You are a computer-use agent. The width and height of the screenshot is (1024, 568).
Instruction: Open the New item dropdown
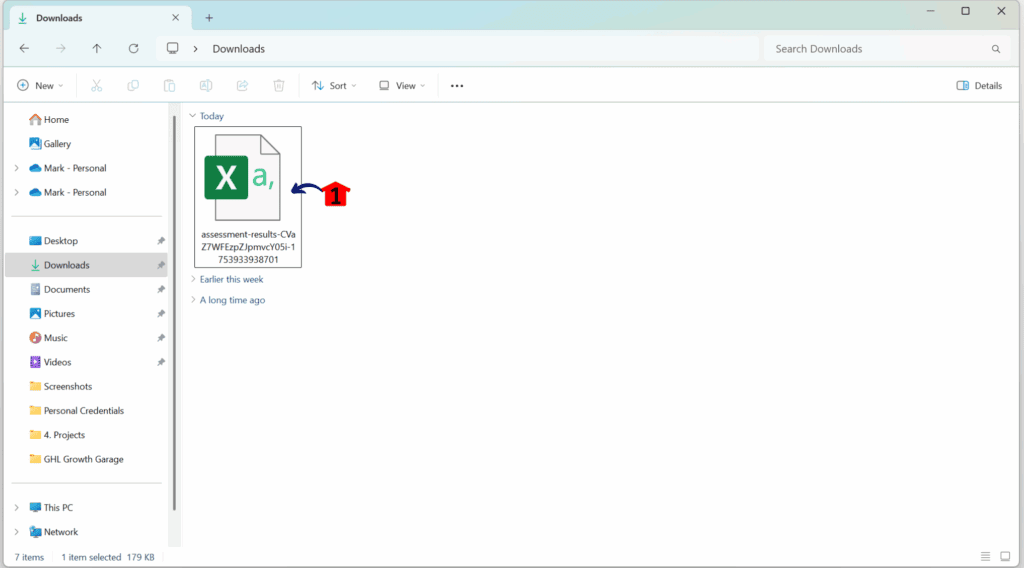tap(40, 86)
